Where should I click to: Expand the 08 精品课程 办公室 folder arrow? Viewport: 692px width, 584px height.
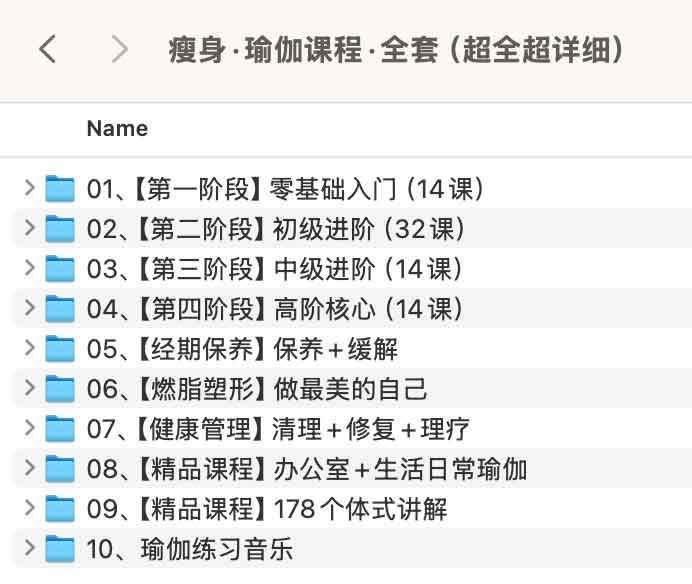pyautogui.click(x=29, y=469)
